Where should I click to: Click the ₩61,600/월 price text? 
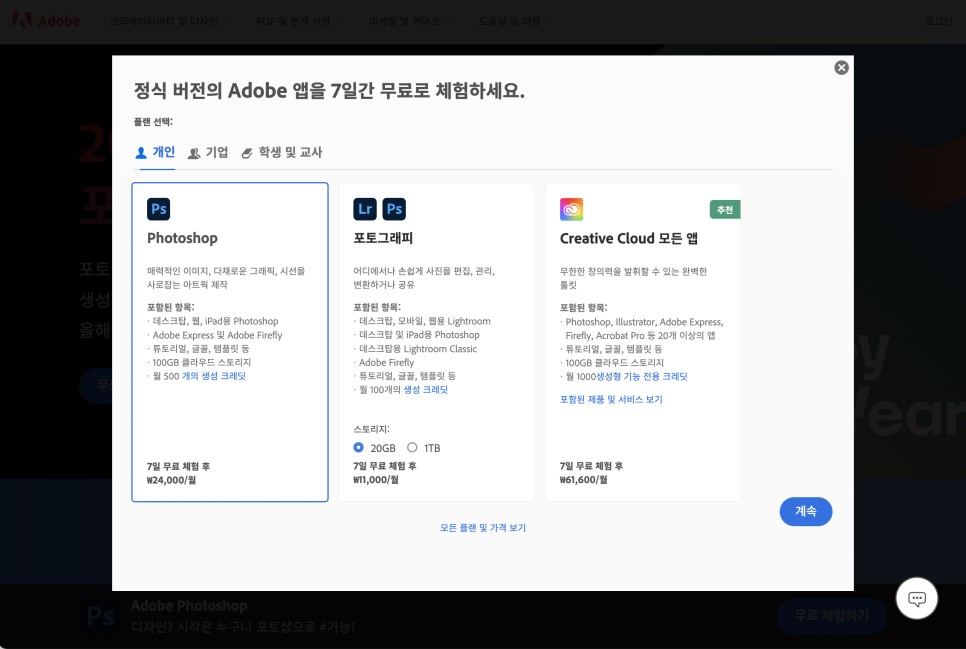(x=583, y=480)
